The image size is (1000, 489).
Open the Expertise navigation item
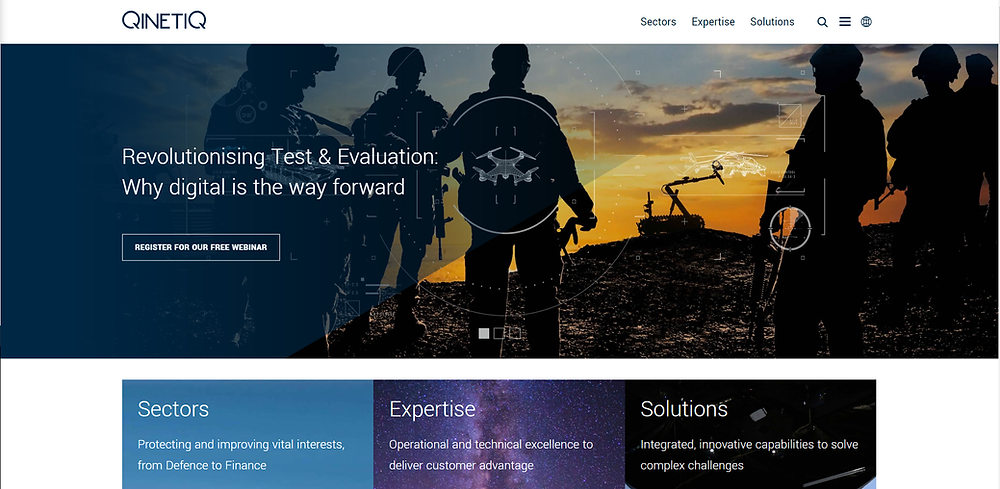pyautogui.click(x=713, y=22)
